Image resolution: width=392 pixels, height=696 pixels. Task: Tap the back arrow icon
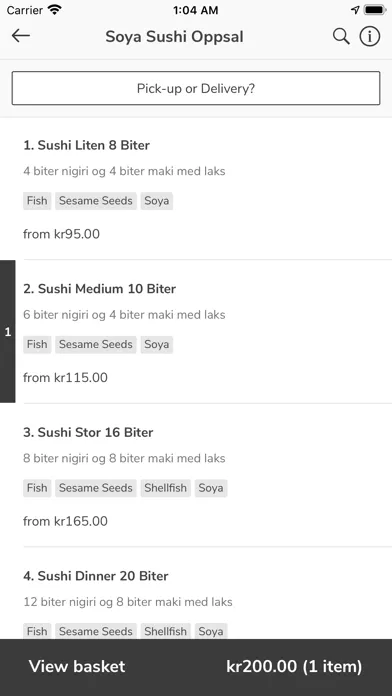click(x=21, y=36)
